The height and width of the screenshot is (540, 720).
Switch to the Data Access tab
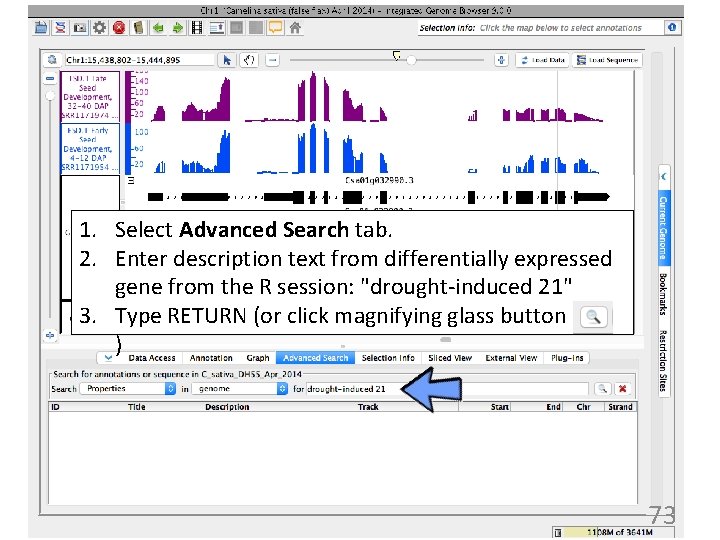click(x=152, y=358)
